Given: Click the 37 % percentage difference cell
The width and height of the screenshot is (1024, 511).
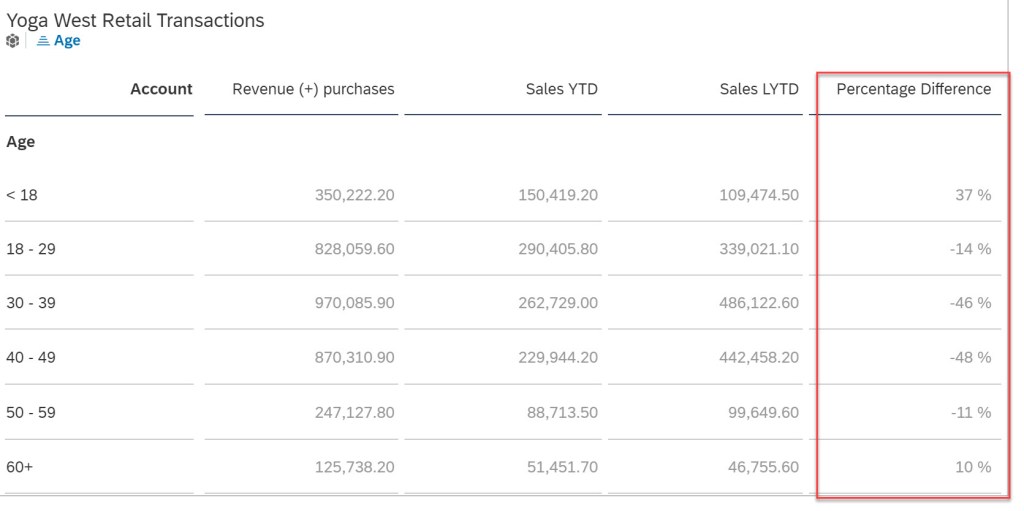Looking at the screenshot, I should pyautogui.click(x=973, y=195).
